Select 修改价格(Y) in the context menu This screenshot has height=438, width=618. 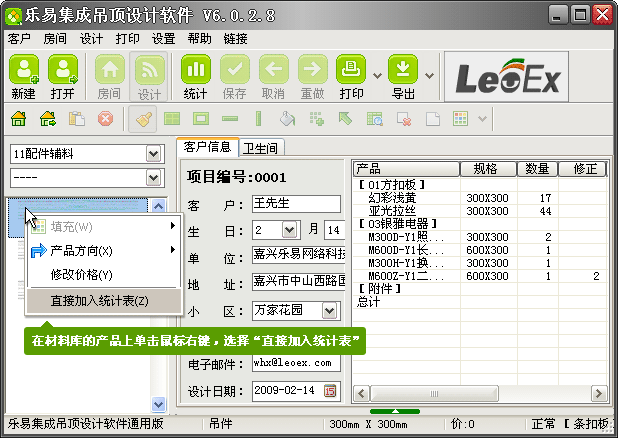click(82, 275)
